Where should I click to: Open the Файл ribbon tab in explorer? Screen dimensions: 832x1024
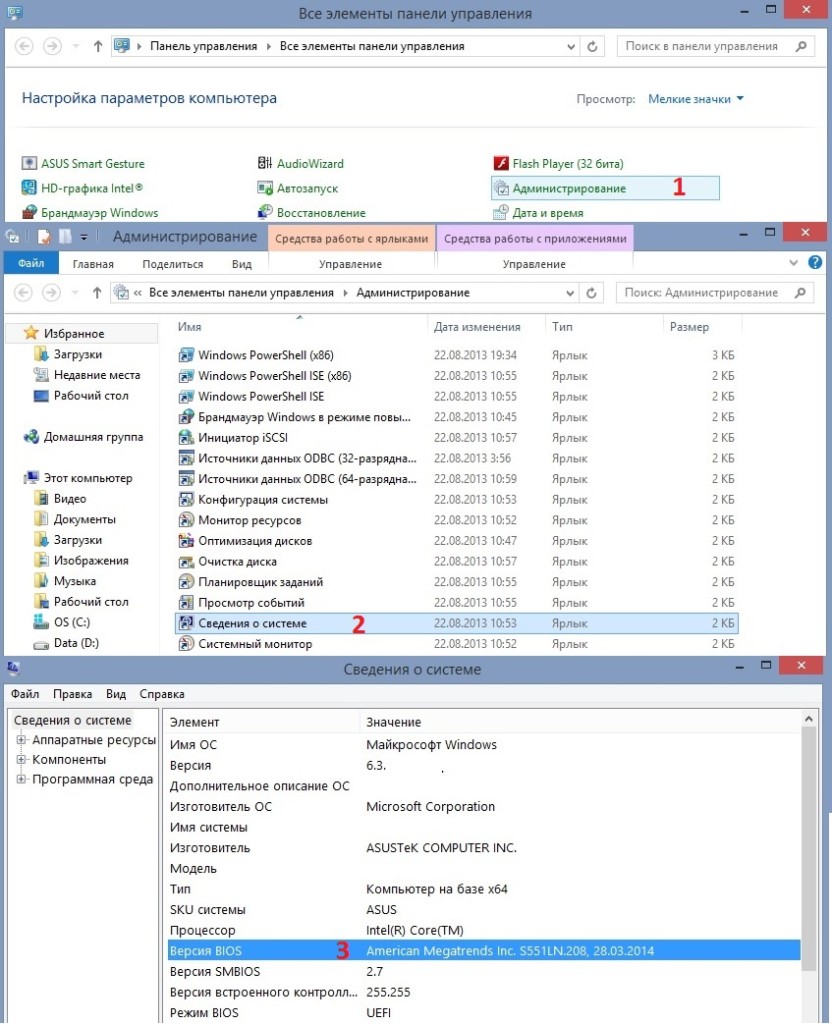tap(31, 263)
